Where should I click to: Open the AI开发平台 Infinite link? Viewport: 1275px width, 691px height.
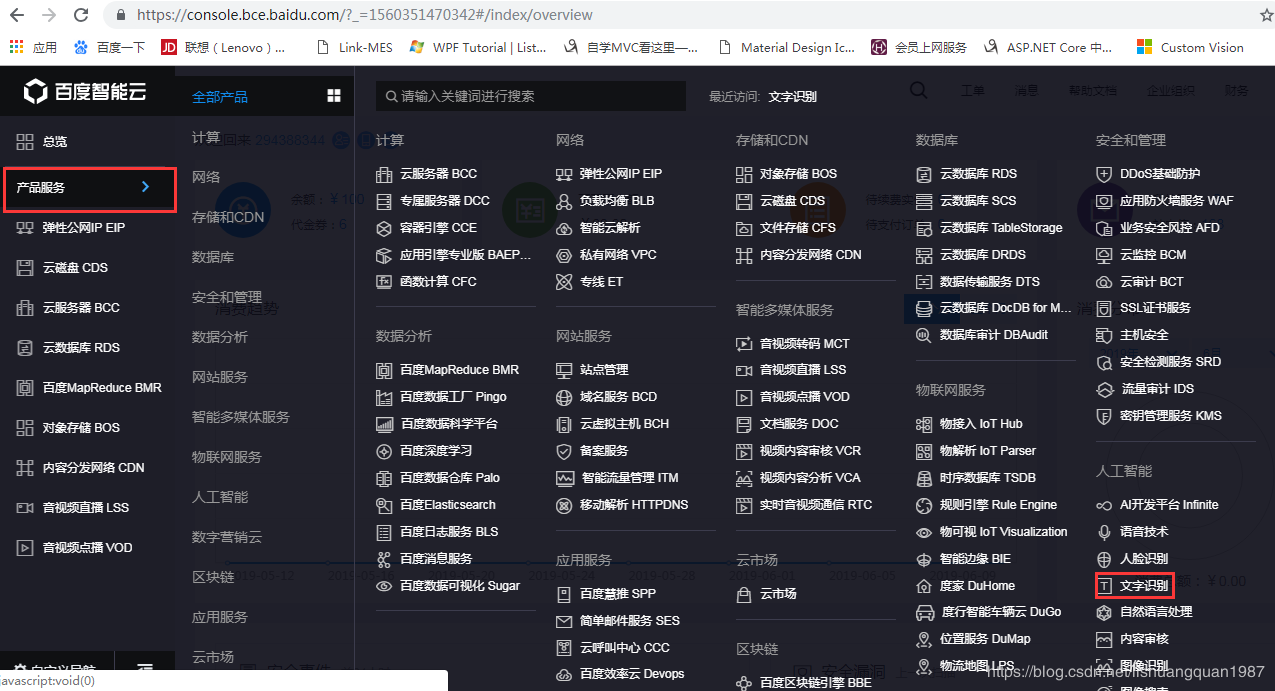pyautogui.click(x=1169, y=505)
